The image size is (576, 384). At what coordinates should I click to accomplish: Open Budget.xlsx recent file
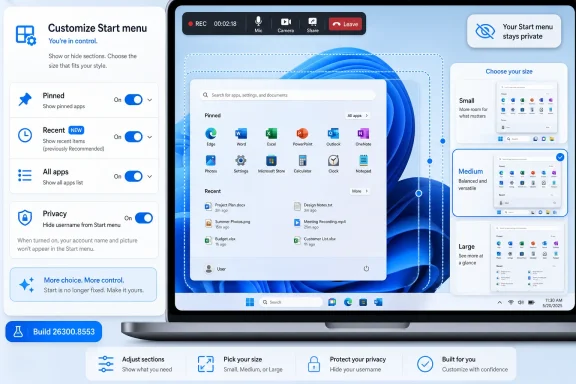click(x=220, y=241)
